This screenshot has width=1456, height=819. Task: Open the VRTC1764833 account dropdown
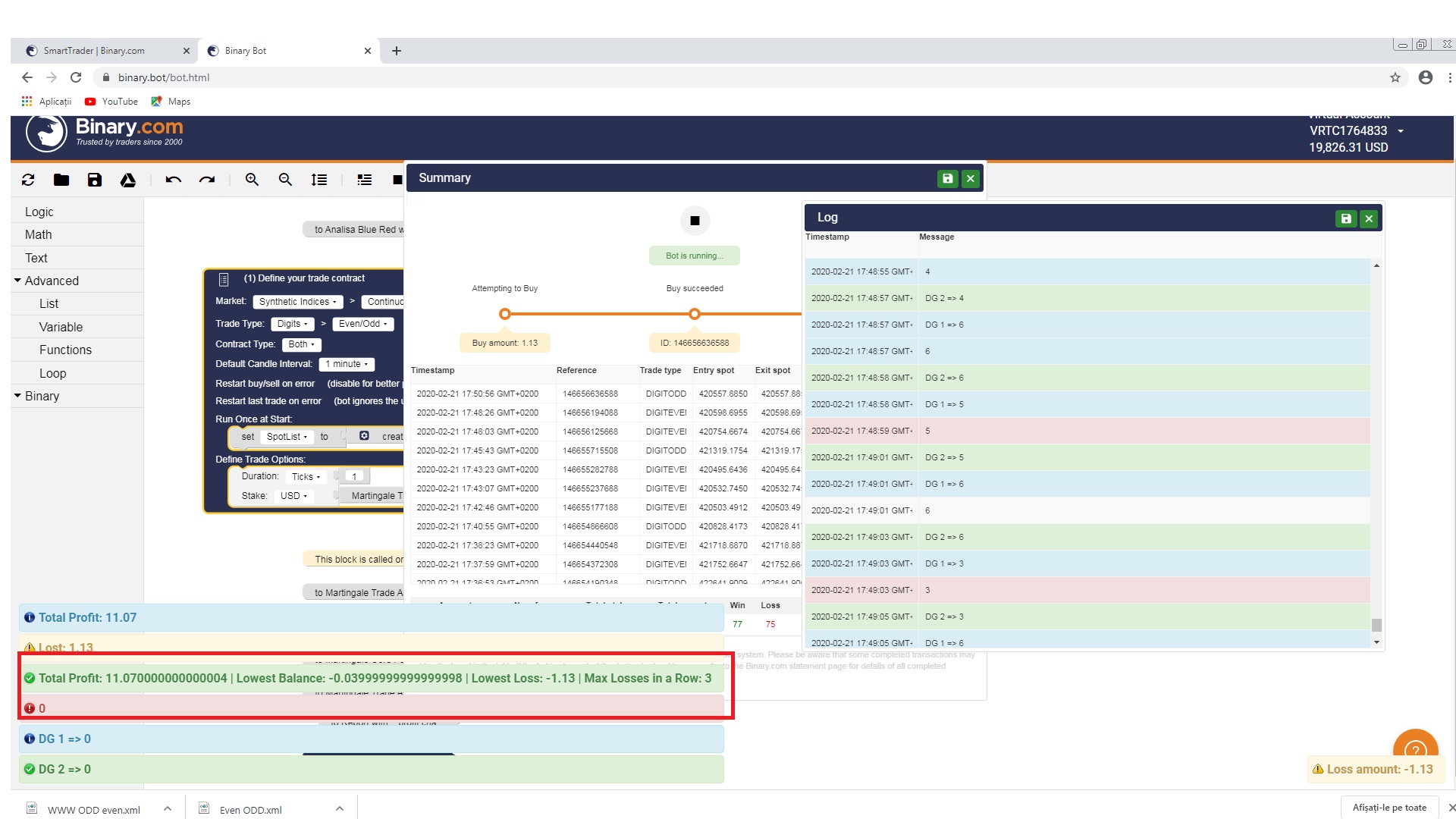pyautogui.click(x=1400, y=130)
